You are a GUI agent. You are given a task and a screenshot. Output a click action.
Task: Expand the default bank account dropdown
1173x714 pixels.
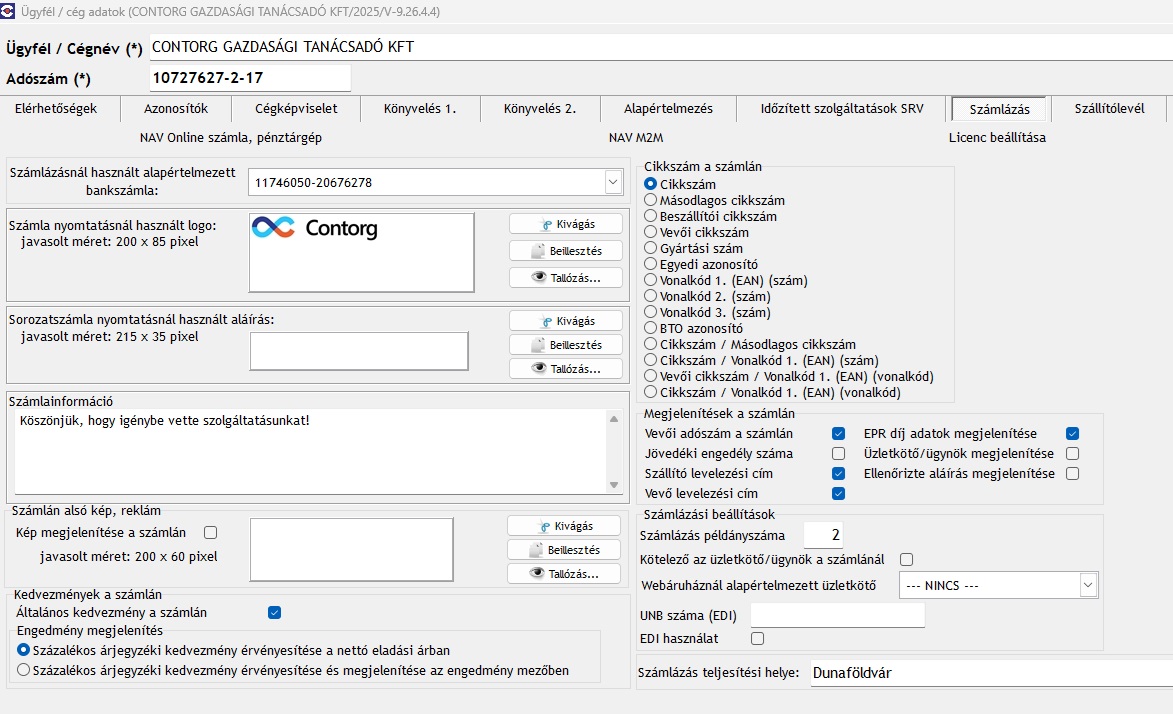point(613,182)
